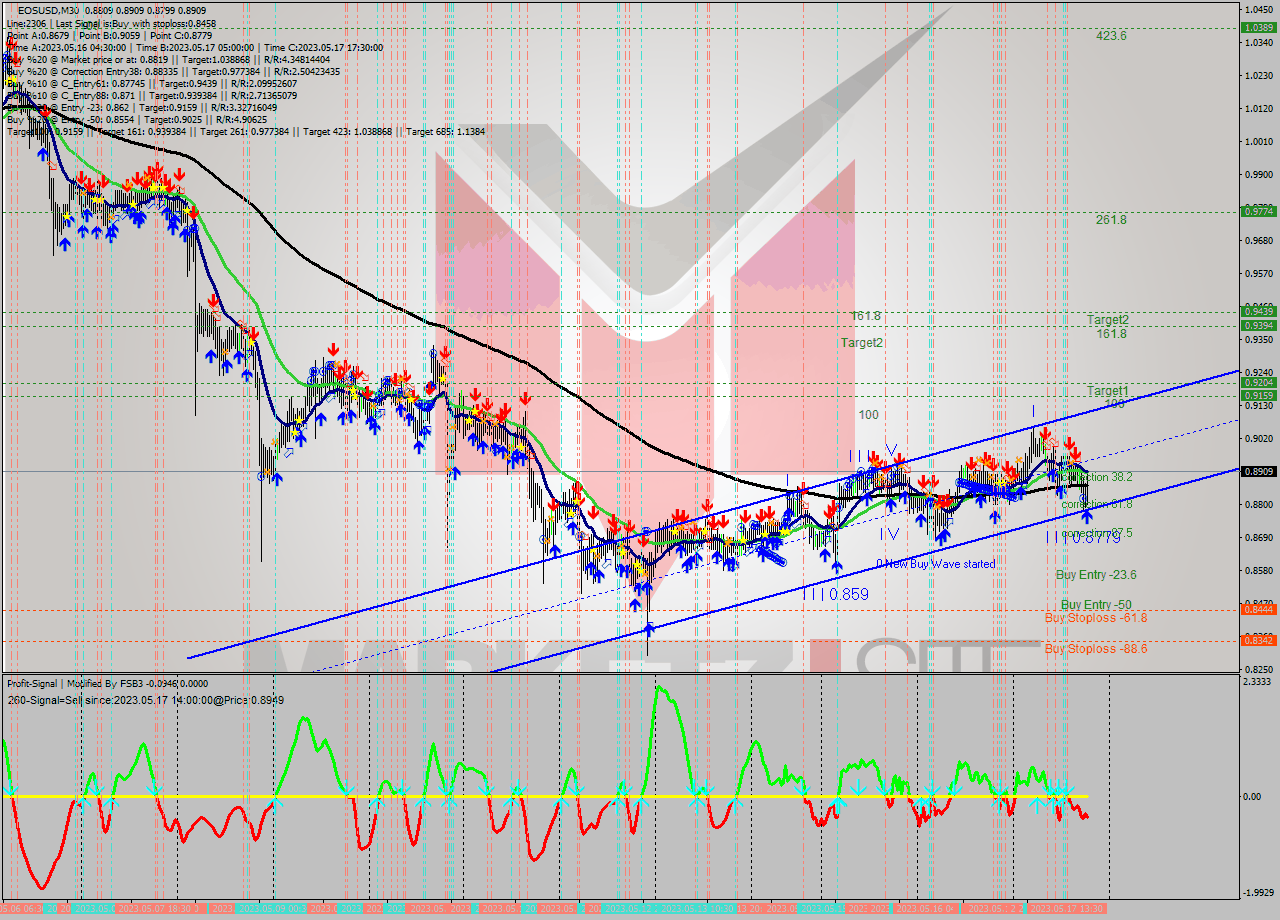Click the '0 New Buy Wave started' text
The image size is (1280, 920).
coord(936,564)
